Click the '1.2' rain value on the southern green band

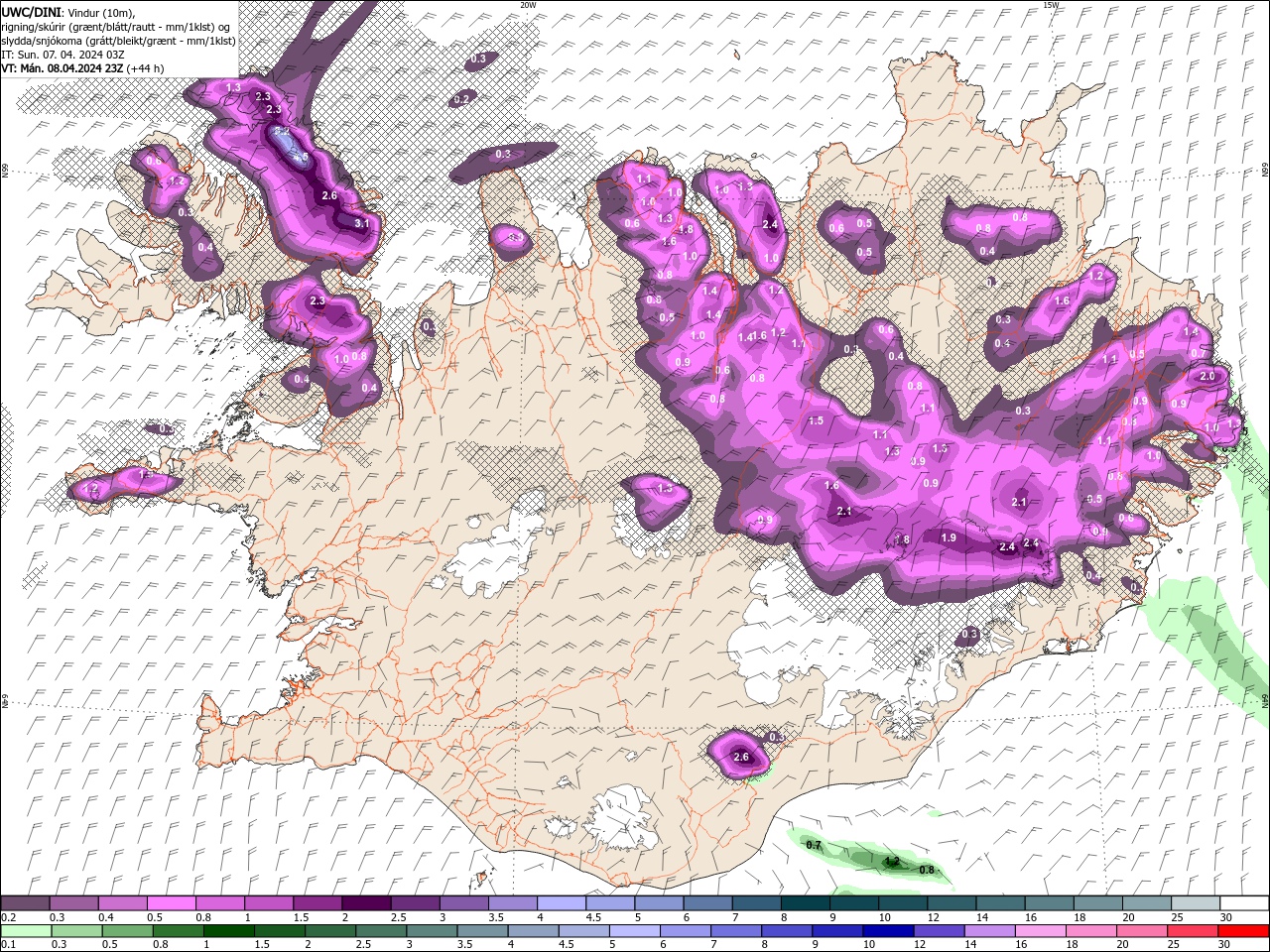[892, 861]
